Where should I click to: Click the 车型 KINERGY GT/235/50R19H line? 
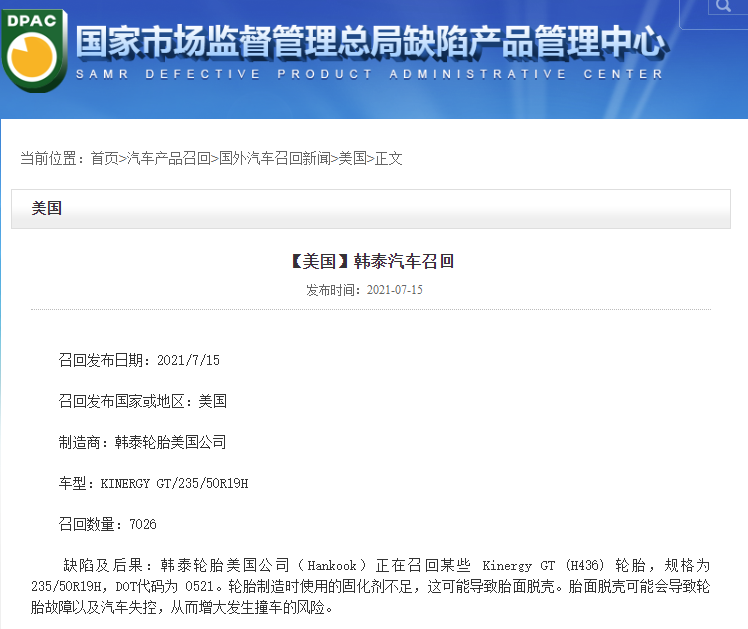click(x=153, y=483)
